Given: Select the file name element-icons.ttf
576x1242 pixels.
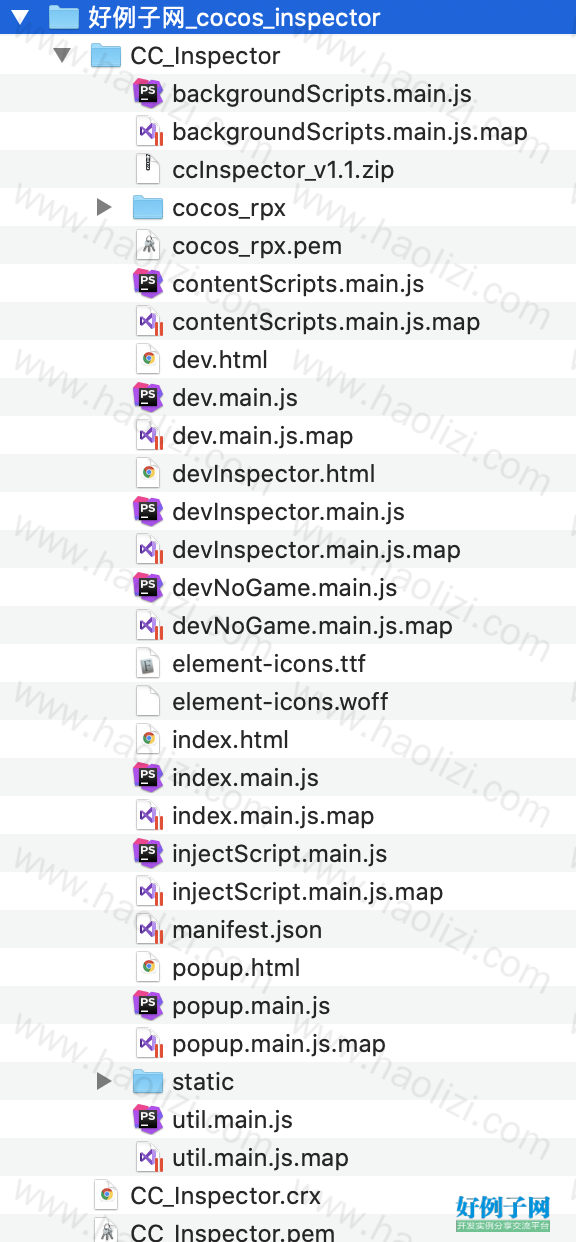Looking at the screenshot, I should click(269, 664).
